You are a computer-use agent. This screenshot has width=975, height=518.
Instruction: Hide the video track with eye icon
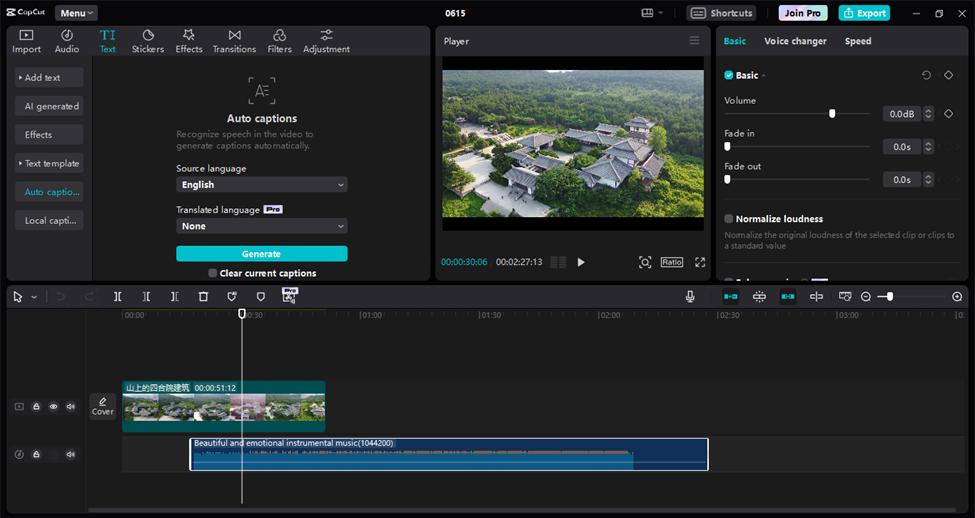click(x=53, y=407)
